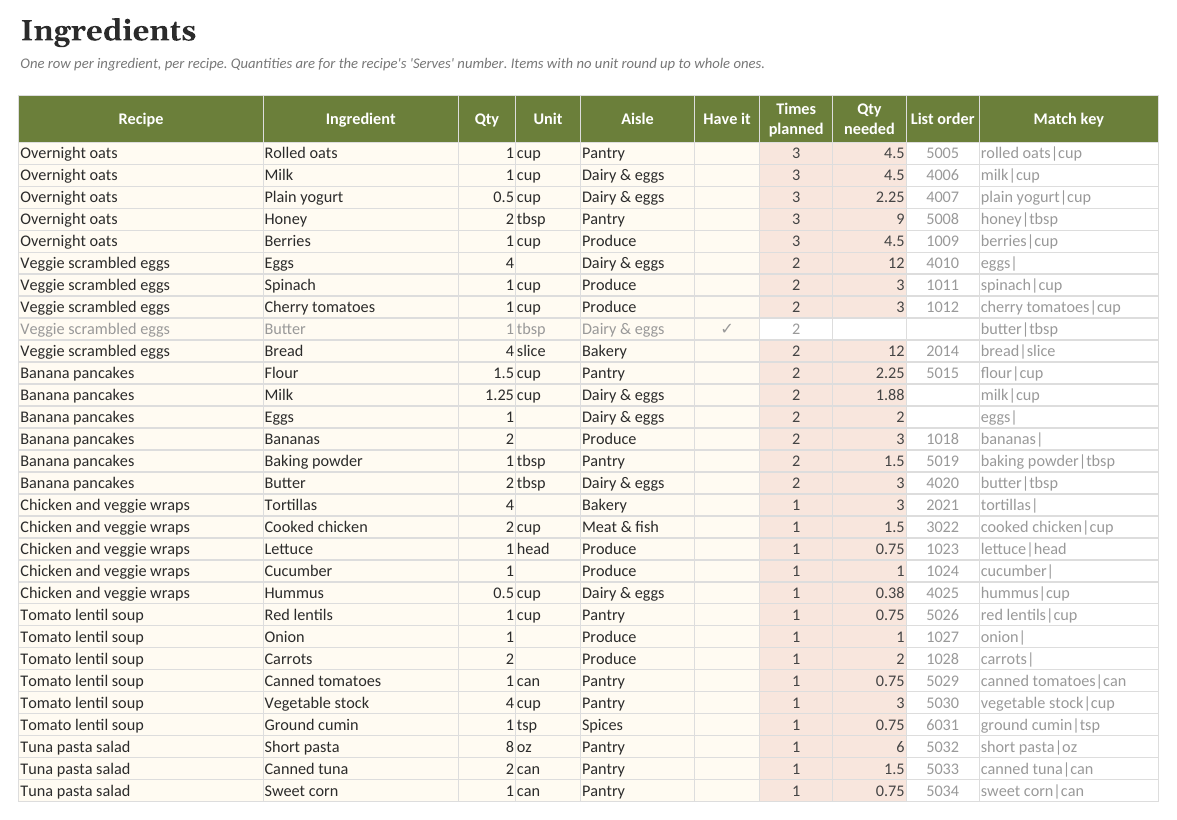1177x820 pixels.
Task: Select the Lettuce ingredient cell
Action: 360,549
